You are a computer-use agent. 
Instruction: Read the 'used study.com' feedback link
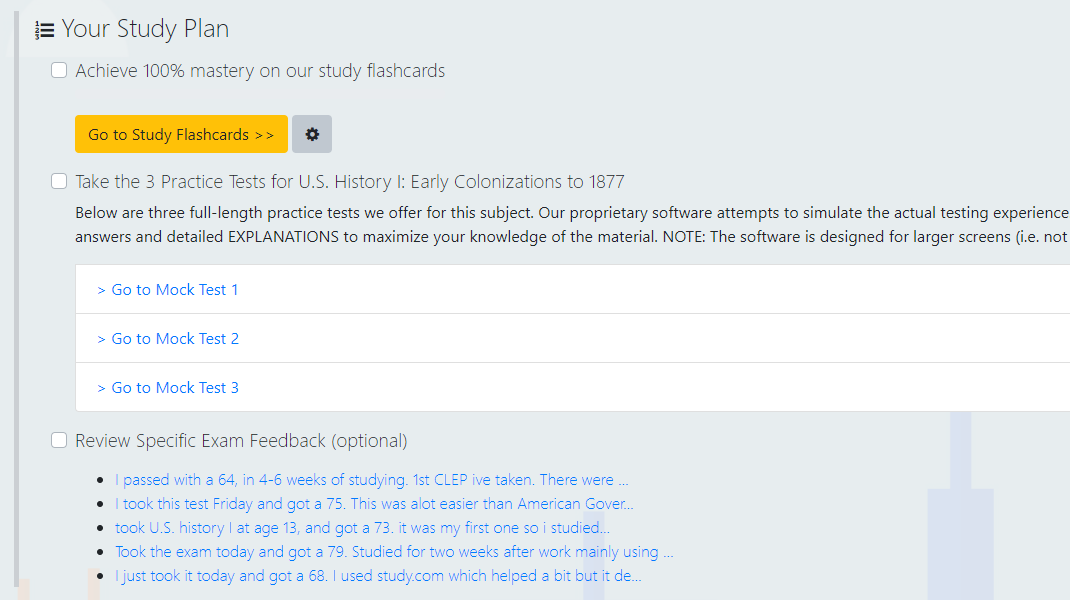click(378, 576)
